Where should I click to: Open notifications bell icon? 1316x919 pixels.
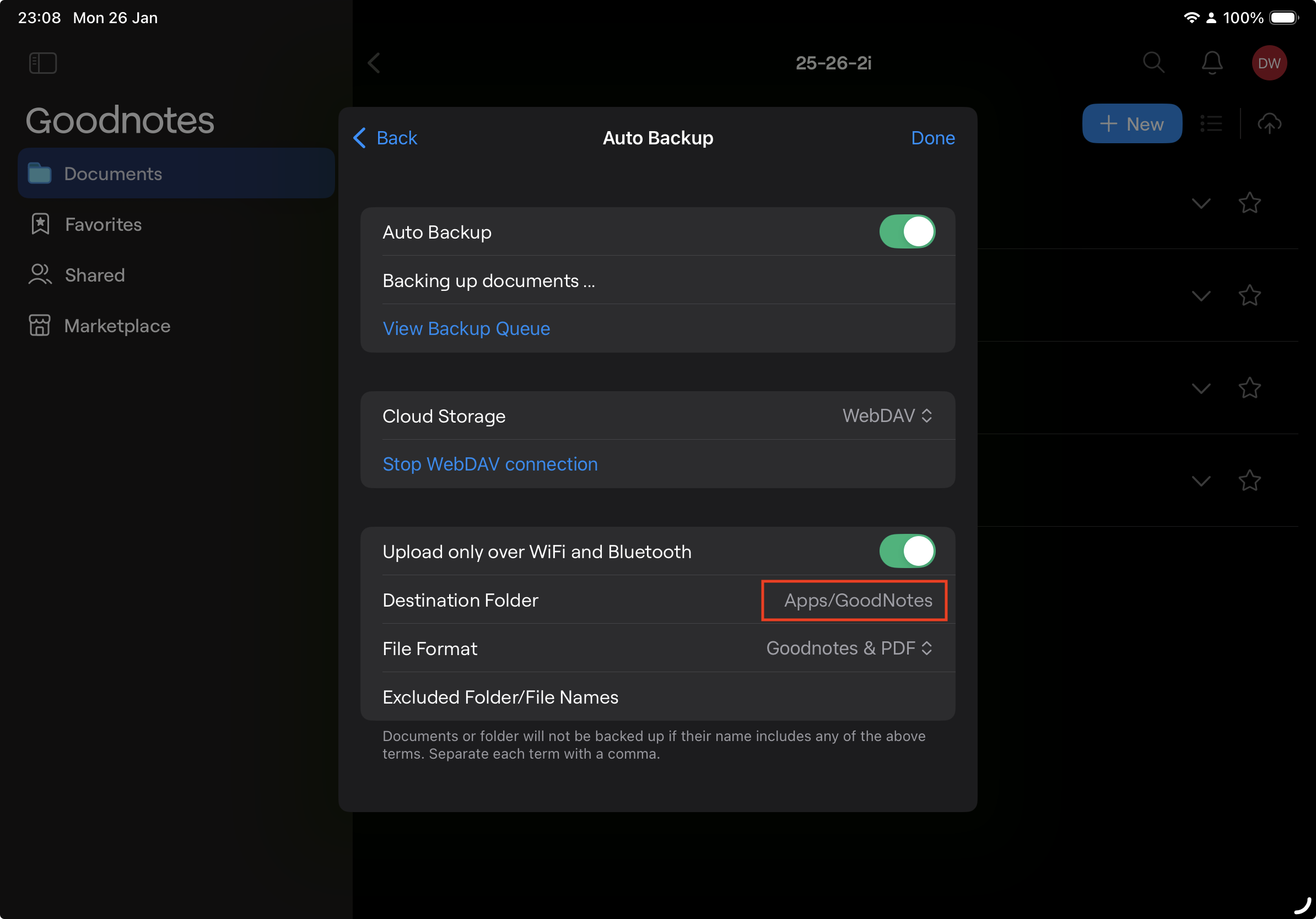click(1212, 62)
